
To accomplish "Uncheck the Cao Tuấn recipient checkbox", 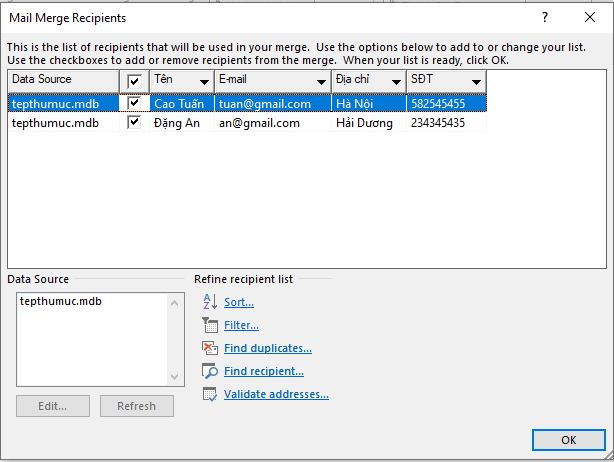I will point(134,103).
